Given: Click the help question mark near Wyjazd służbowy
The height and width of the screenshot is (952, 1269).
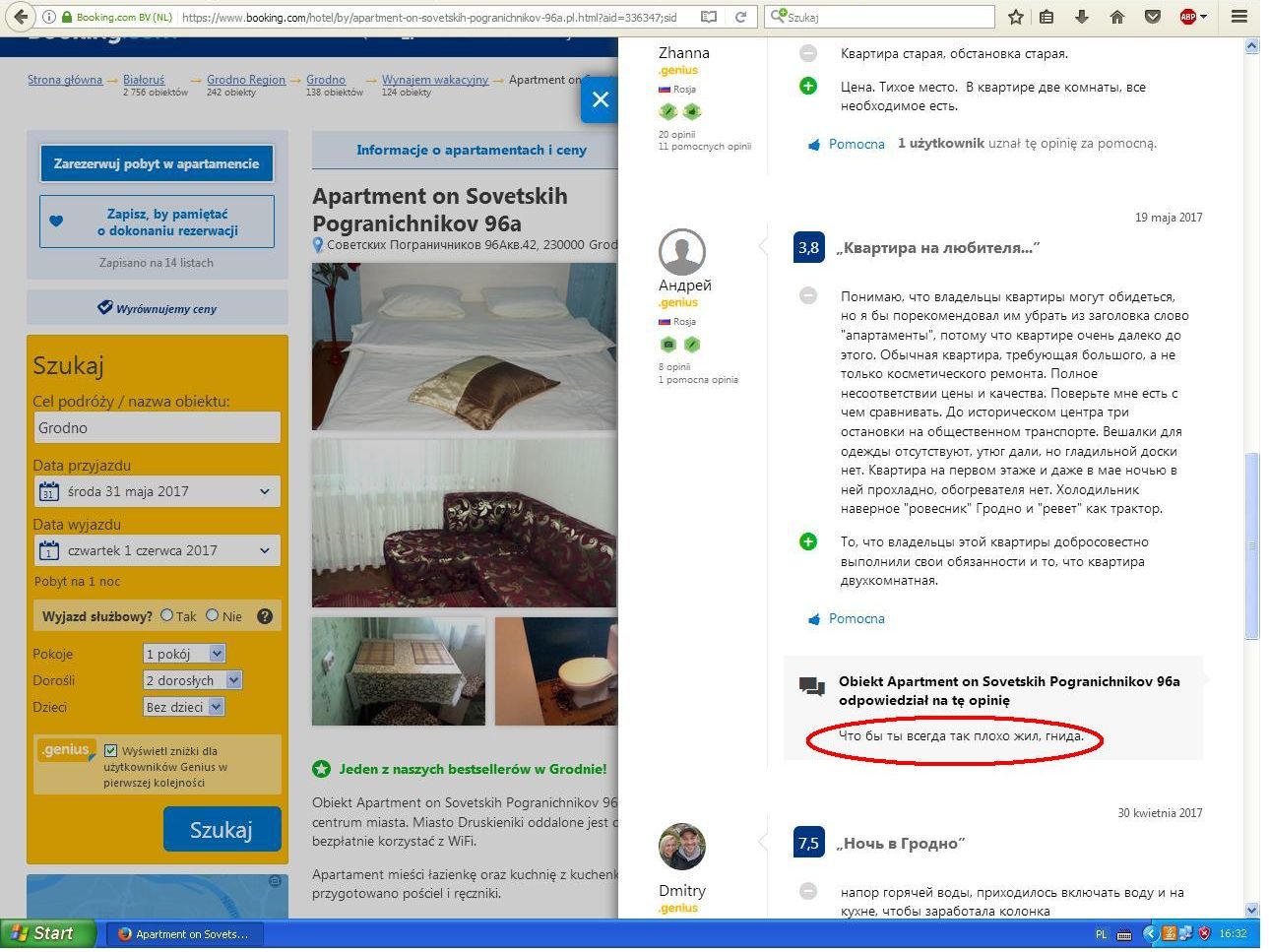Looking at the screenshot, I should (265, 616).
